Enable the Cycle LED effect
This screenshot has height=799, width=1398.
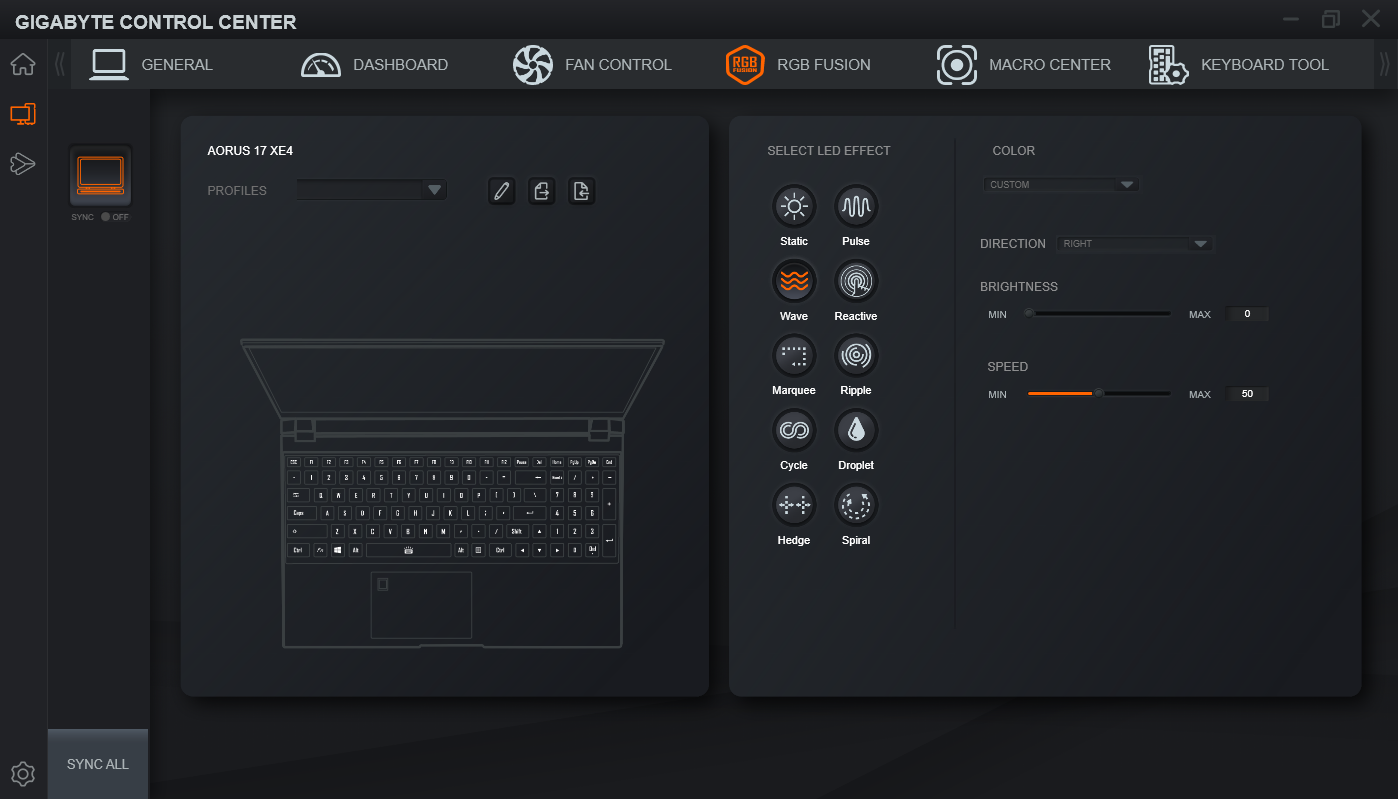pos(794,431)
